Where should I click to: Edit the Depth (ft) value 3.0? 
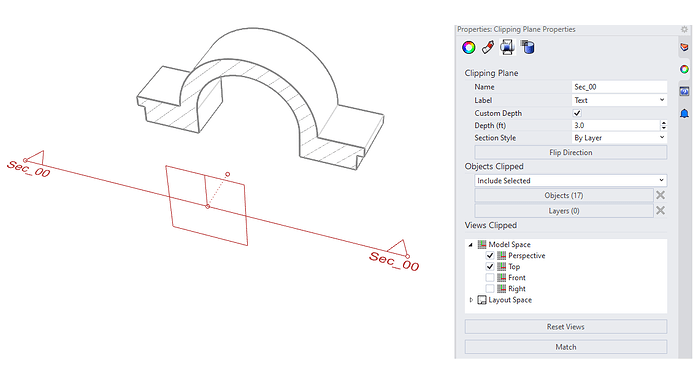(616, 126)
